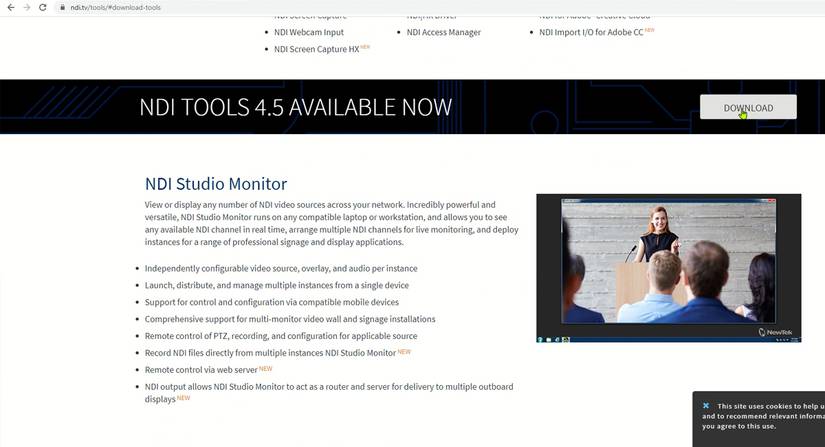This screenshot has height=447, width=825.
Task: Open the NDI Screen Capture HX link
Action: [x=316, y=49]
